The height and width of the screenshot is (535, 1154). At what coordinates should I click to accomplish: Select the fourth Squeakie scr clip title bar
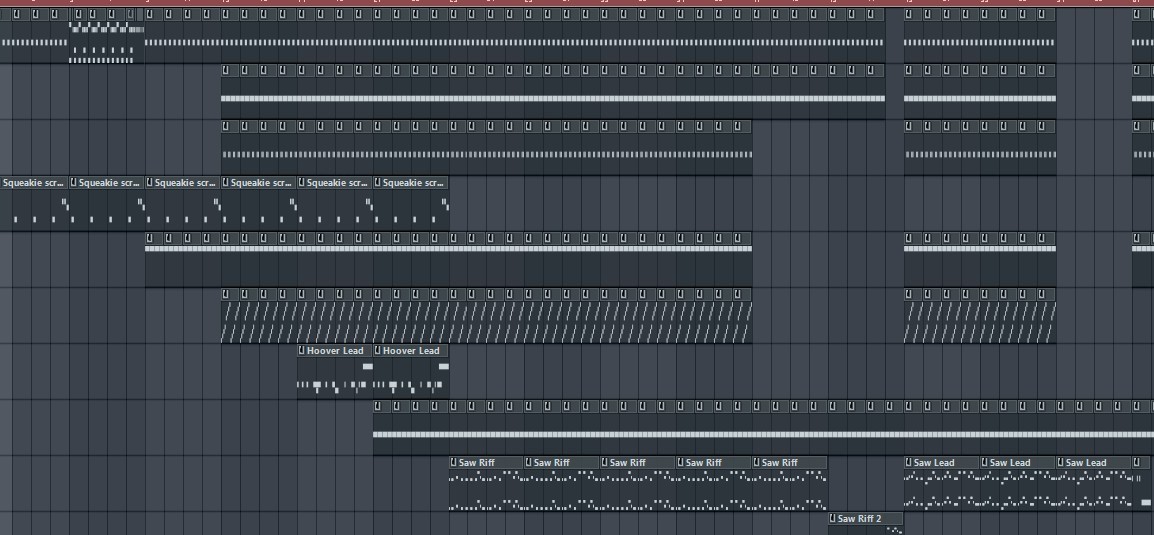click(263, 183)
